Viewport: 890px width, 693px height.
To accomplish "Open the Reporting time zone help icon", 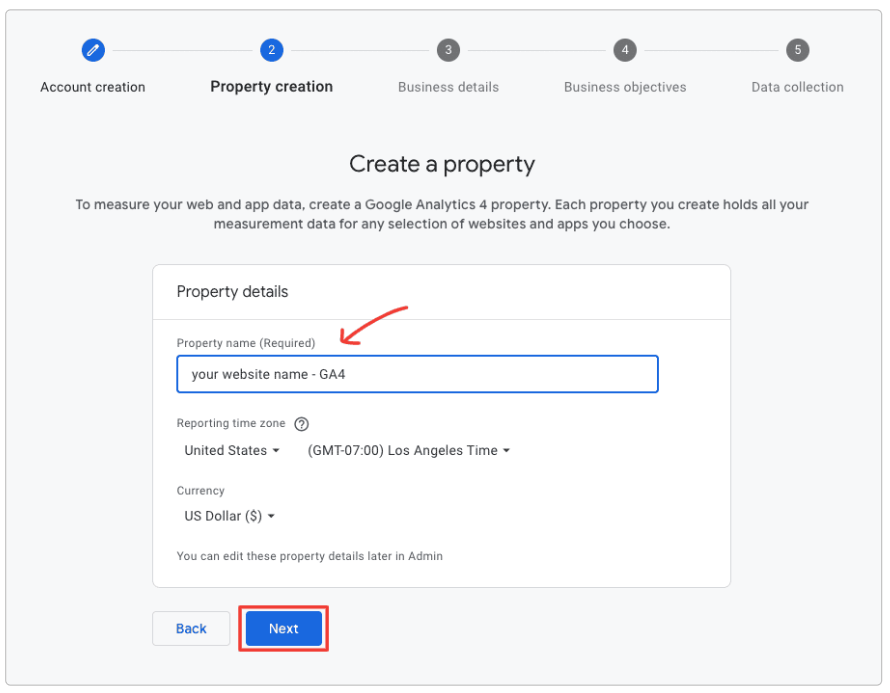I will (x=301, y=424).
